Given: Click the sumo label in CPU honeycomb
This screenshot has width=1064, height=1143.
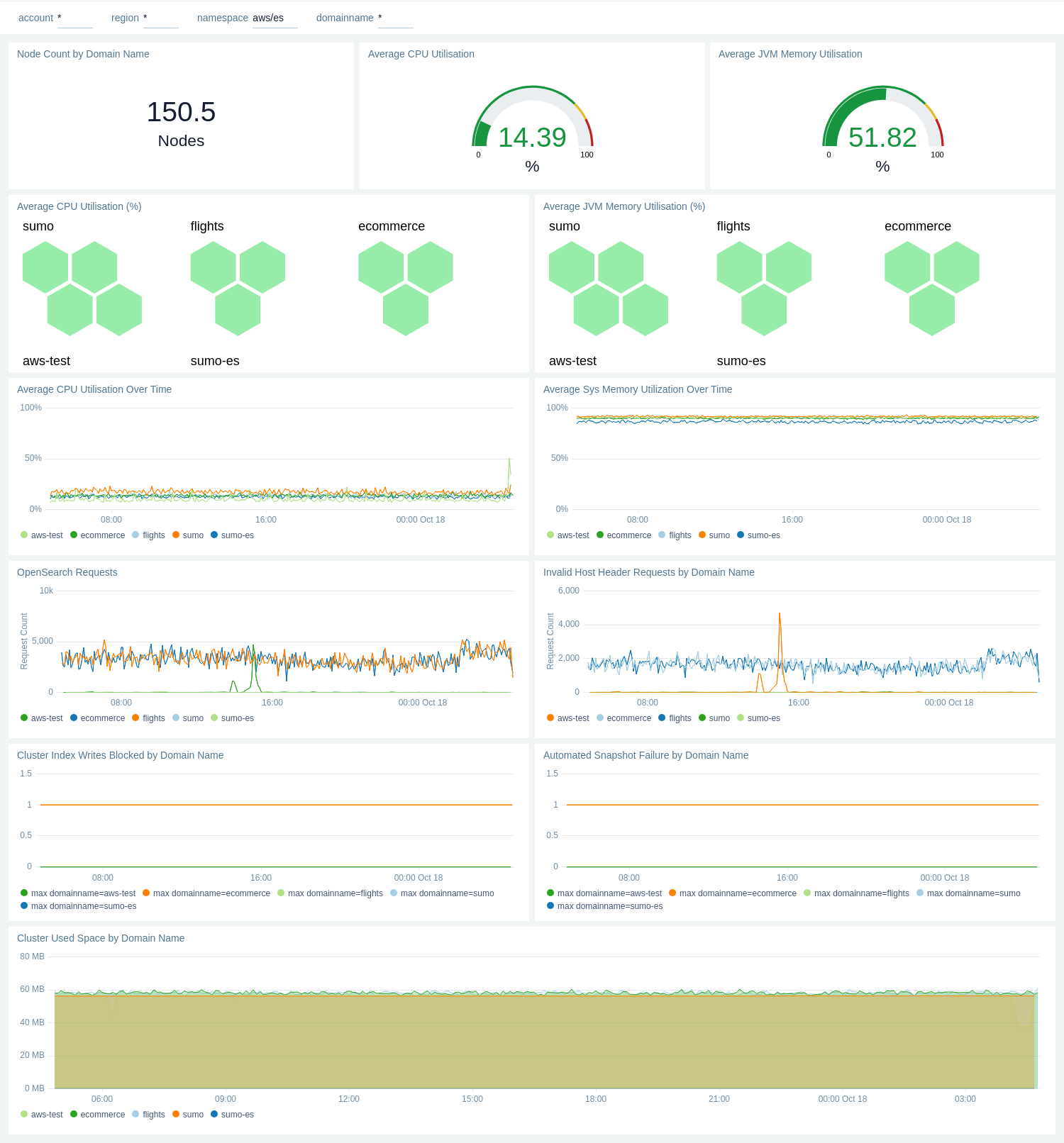Looking at the screenshot, I should (x=38, y=226).
